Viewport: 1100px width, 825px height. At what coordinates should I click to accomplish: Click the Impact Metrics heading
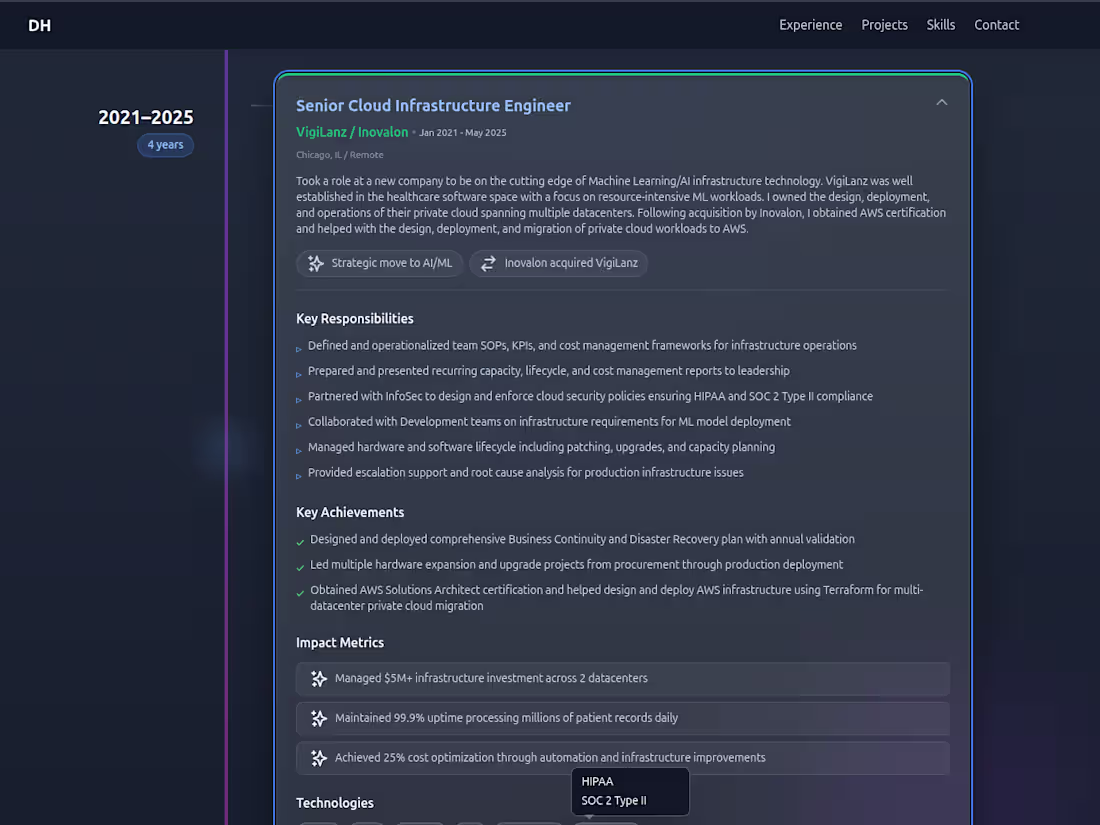[340, 643]
